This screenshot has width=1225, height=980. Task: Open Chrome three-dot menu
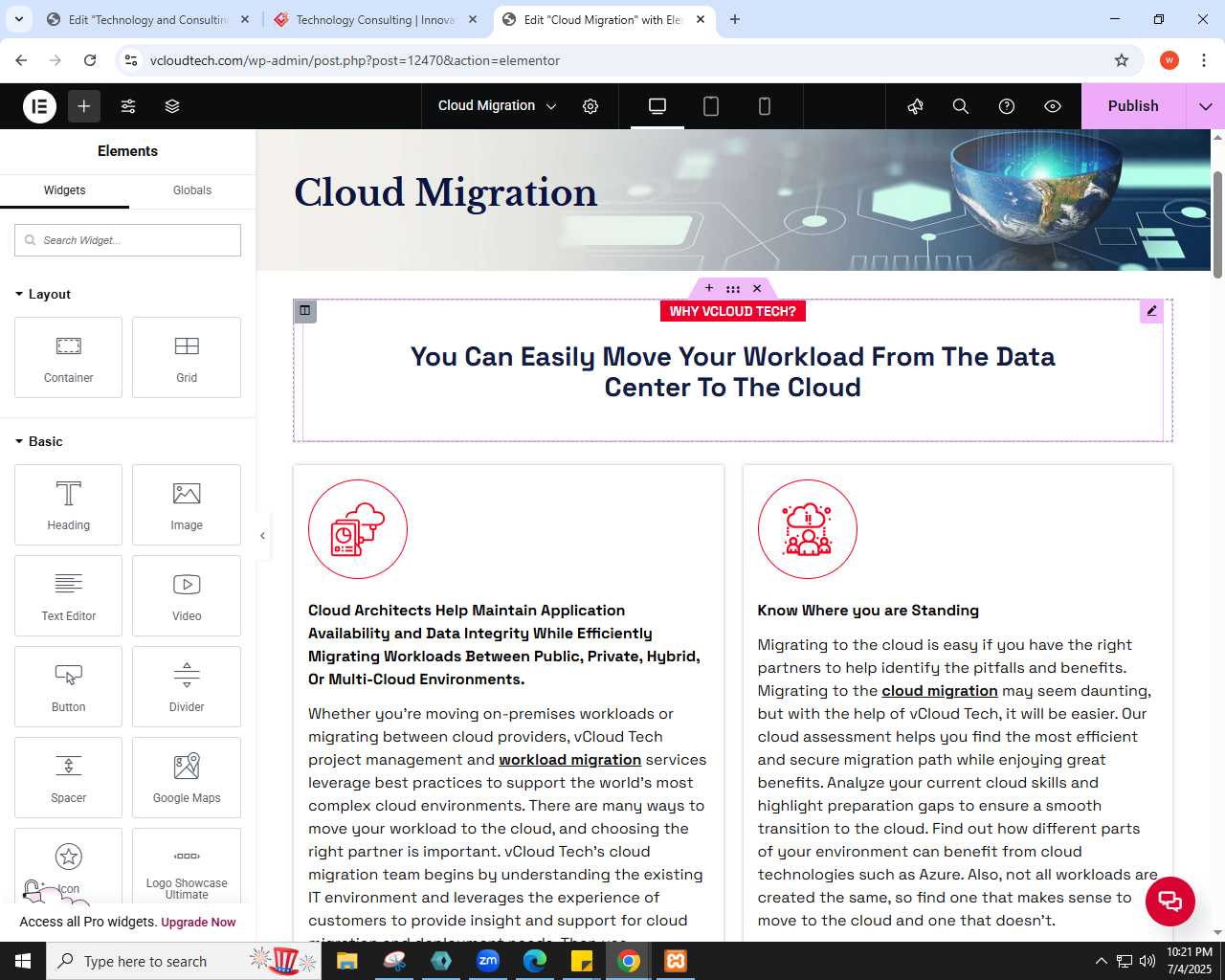click(x=1203, y=60)
